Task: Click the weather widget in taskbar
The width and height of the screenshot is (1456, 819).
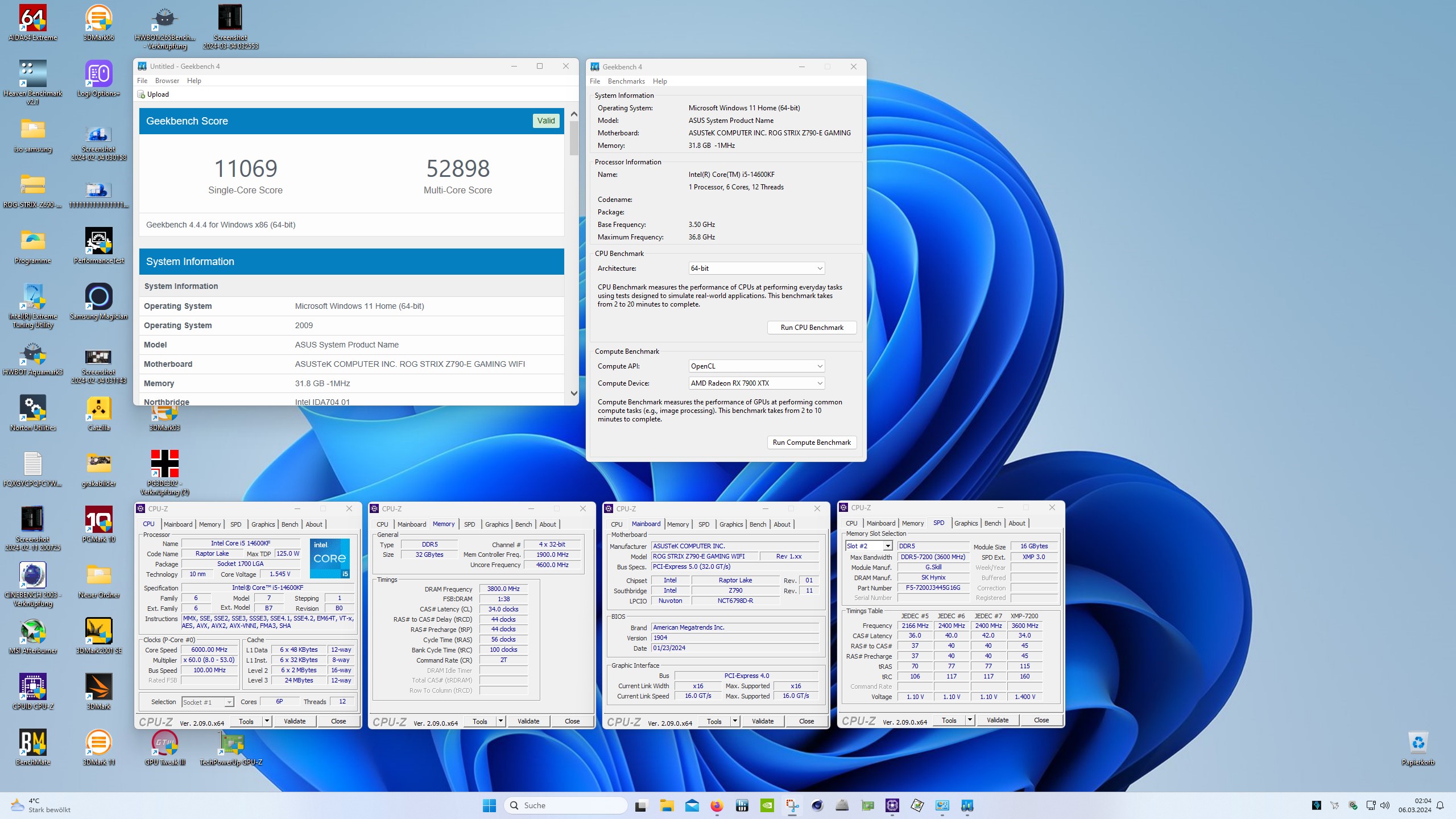Action: point(41,805)
